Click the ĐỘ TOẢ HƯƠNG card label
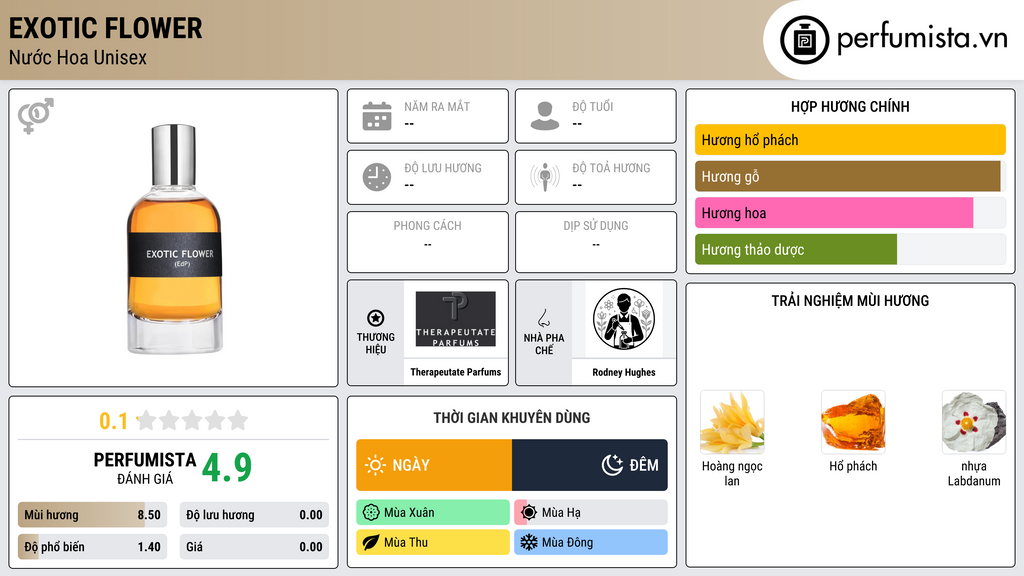The width and height of the screenshot is (1024, 576). 611,168
